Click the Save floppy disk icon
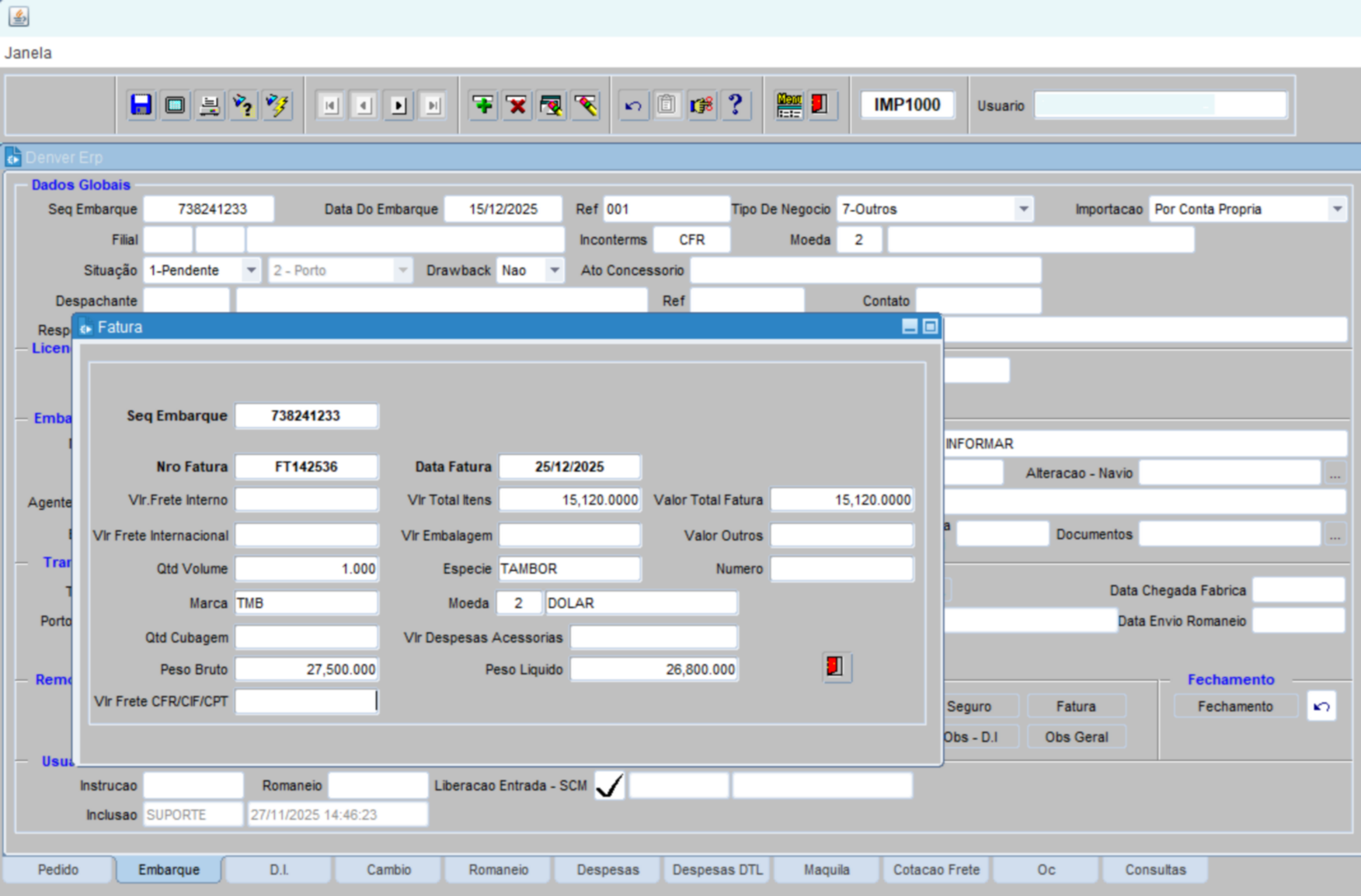The width and height of the screenshot is (1361, 896). point(141,105)
